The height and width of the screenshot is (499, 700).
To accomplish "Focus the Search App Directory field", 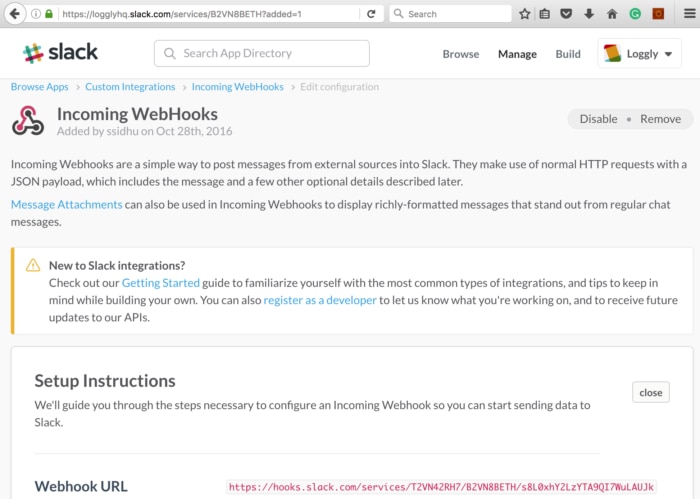I will [262, 53].
